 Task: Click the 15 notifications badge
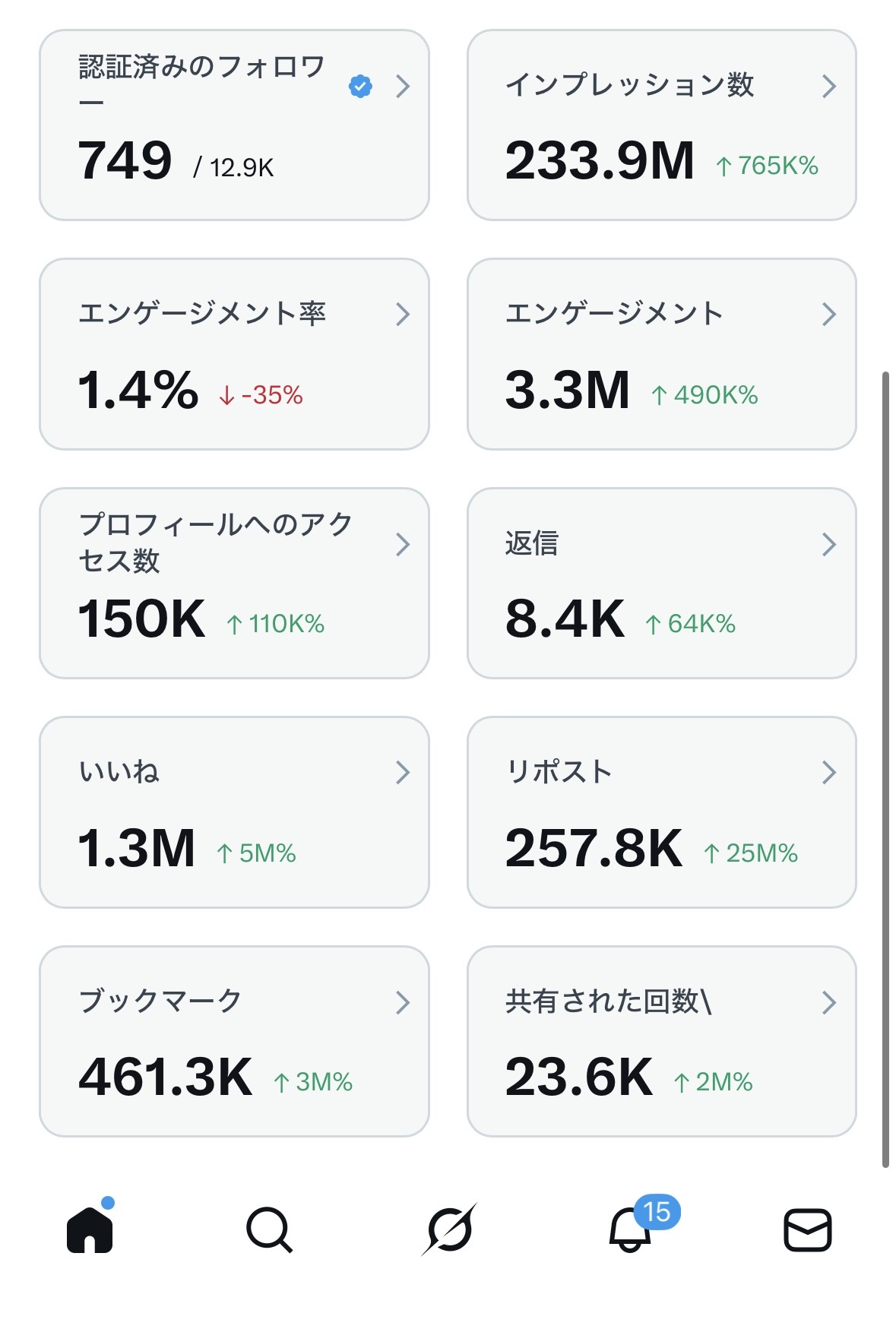tap(657, 1211)
